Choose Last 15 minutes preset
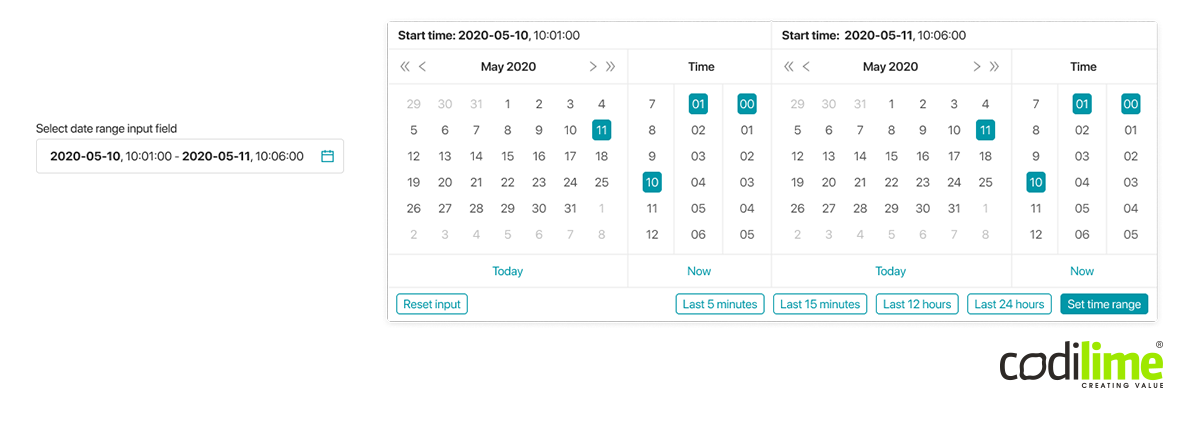The height and width of the screenshot is (425, 1200). click(x=820, y=304)
